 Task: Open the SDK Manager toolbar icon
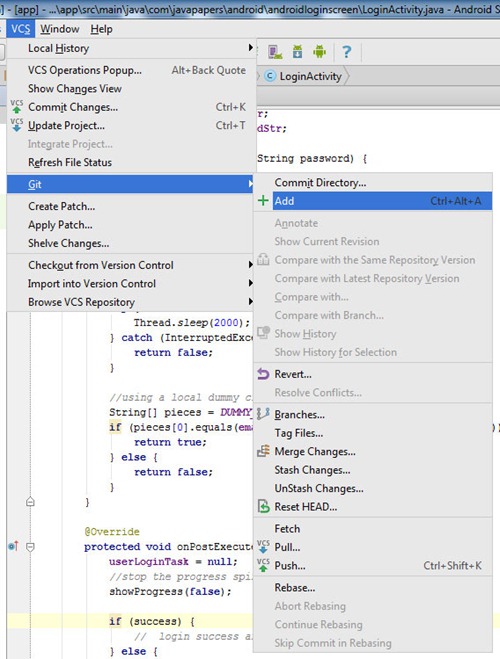(x=297, y=52)
